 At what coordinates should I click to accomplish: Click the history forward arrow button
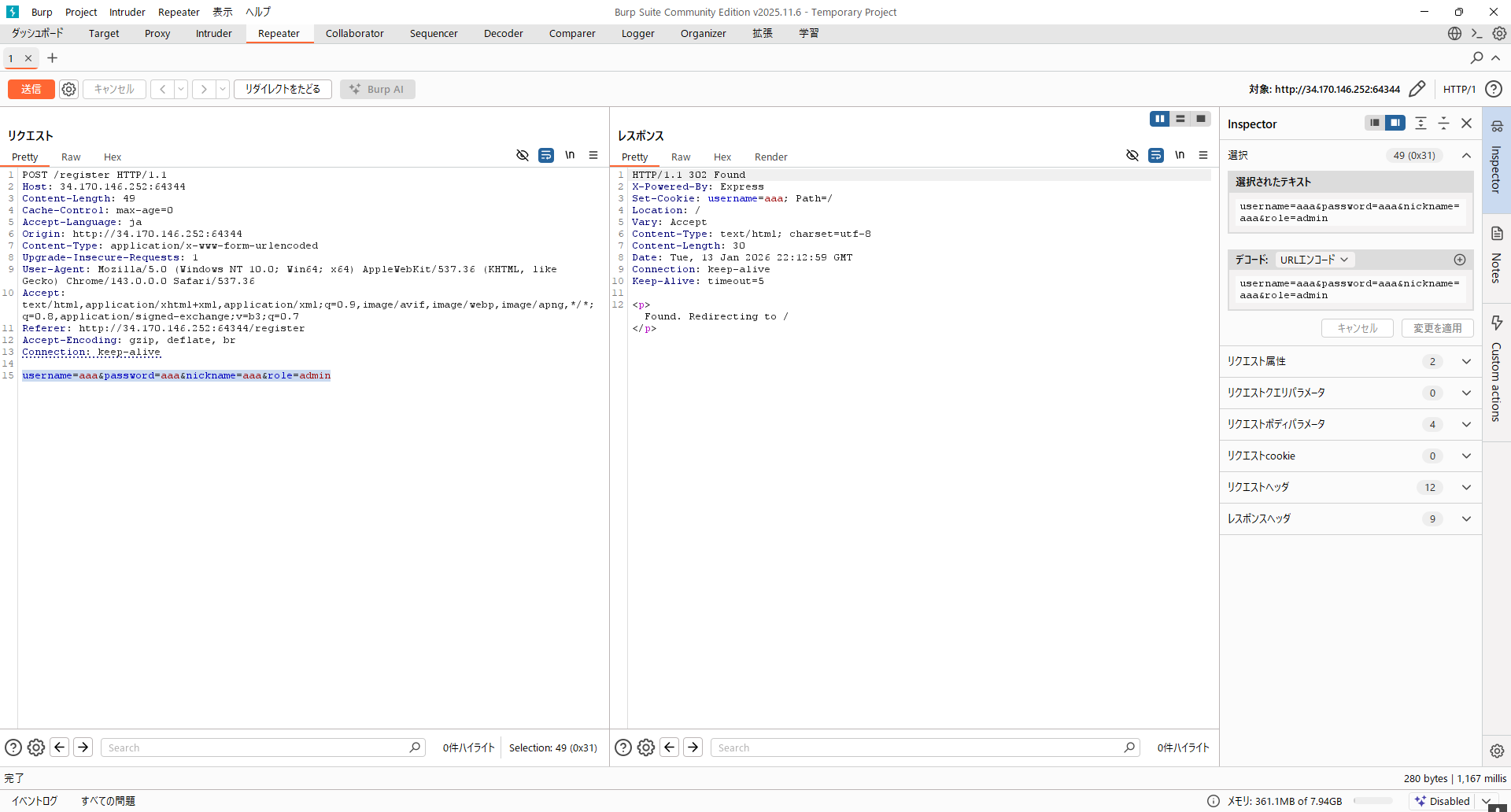tap(204, 90)
